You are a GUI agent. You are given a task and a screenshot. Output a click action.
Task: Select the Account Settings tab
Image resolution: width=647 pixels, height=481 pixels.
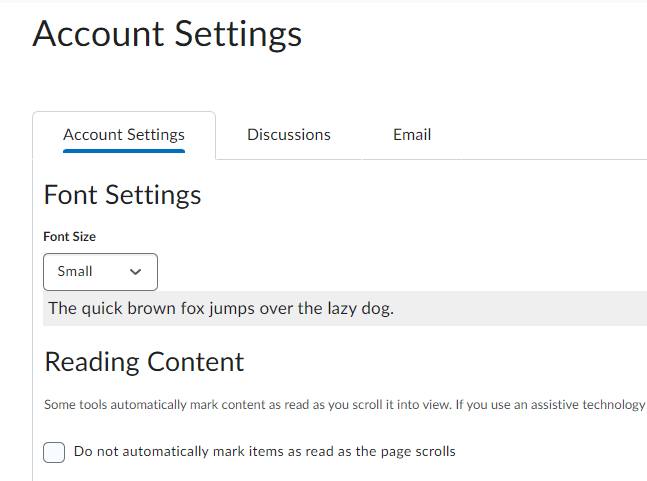coord(124,135)
